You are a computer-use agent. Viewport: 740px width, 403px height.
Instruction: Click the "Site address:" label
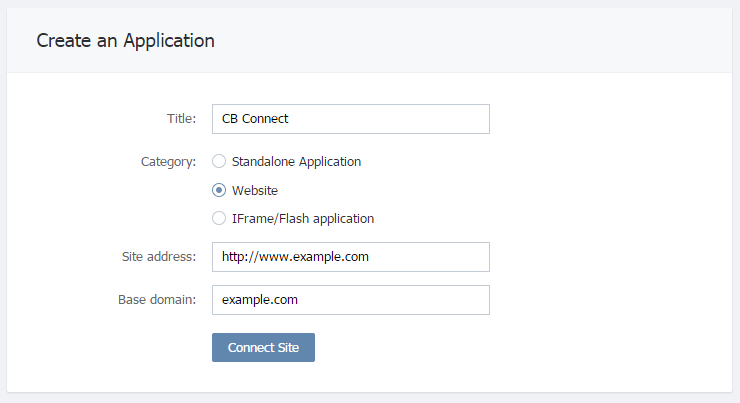[x=159, y=257]
